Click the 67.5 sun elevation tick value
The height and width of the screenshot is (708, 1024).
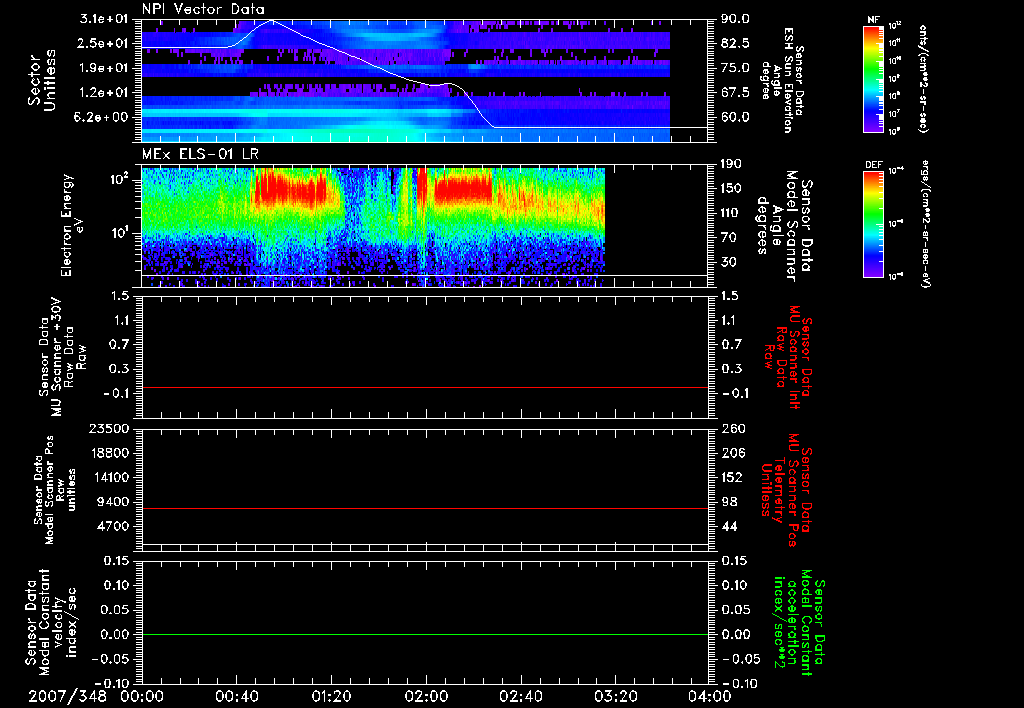tap(735, 93)
